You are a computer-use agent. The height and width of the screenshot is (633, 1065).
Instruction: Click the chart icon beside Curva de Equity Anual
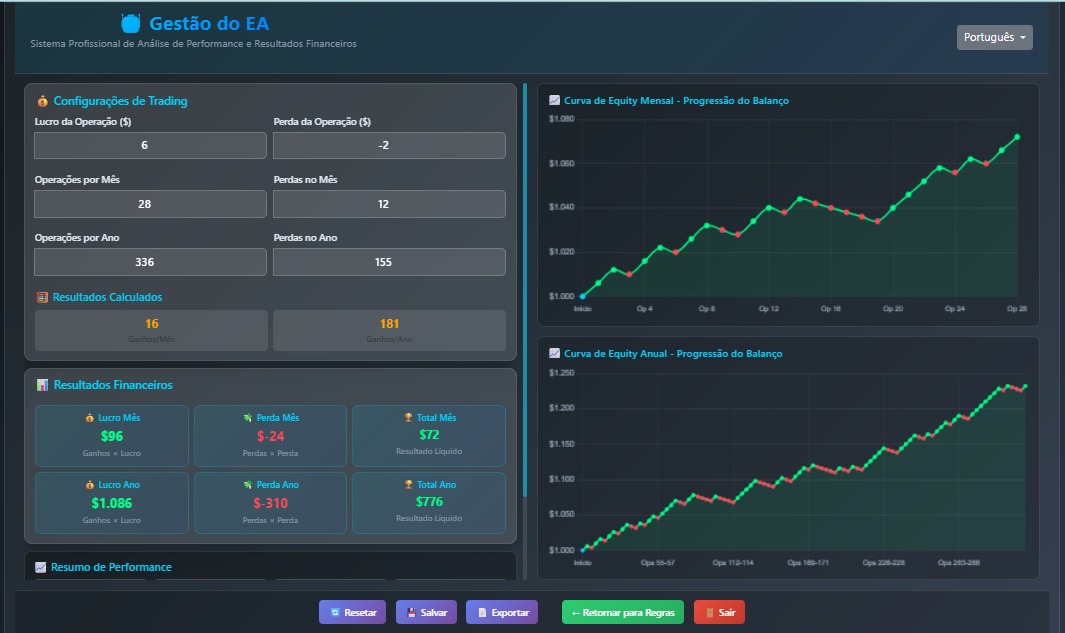tap(554, 354)
